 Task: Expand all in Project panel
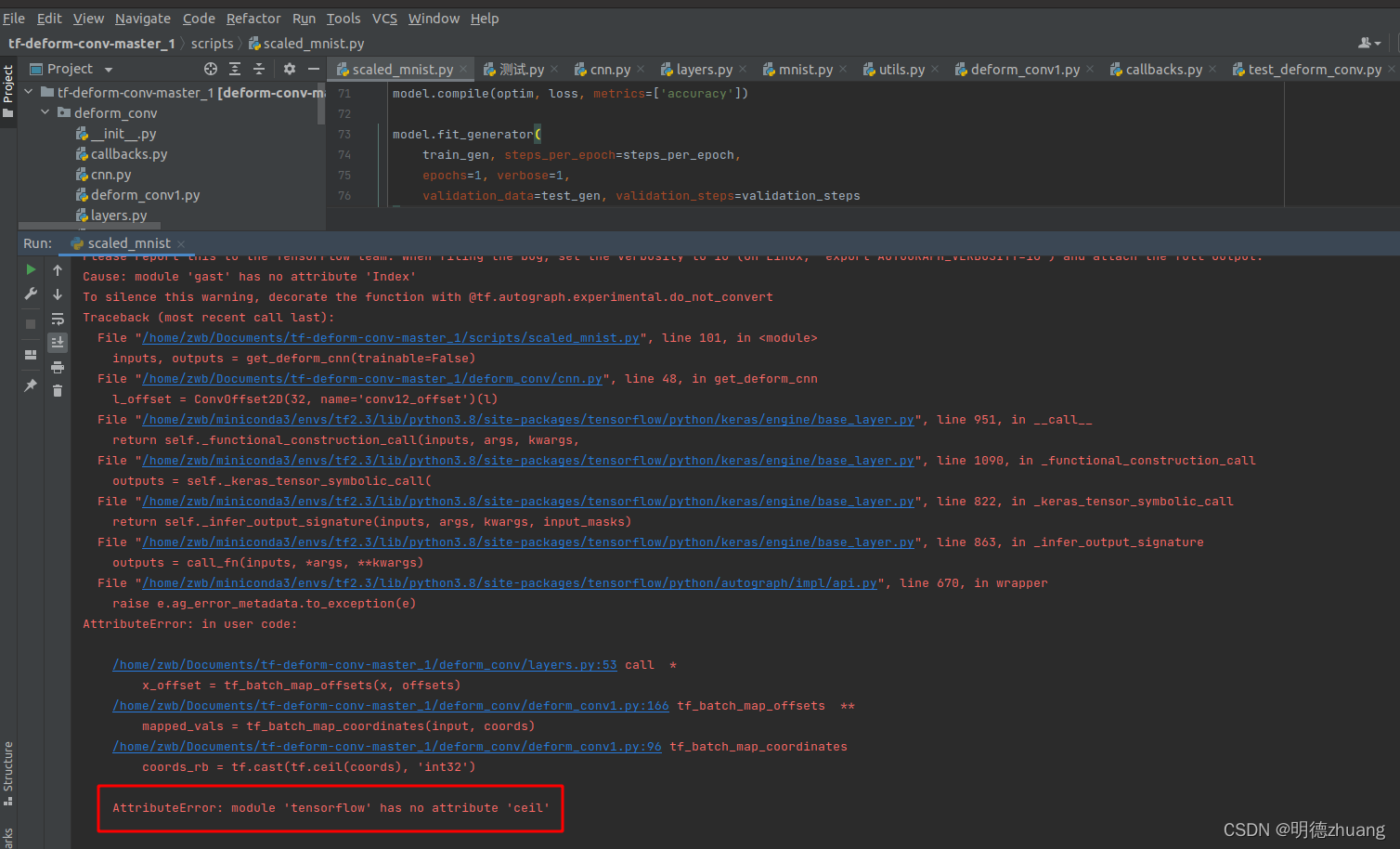[x=235, y=69]
